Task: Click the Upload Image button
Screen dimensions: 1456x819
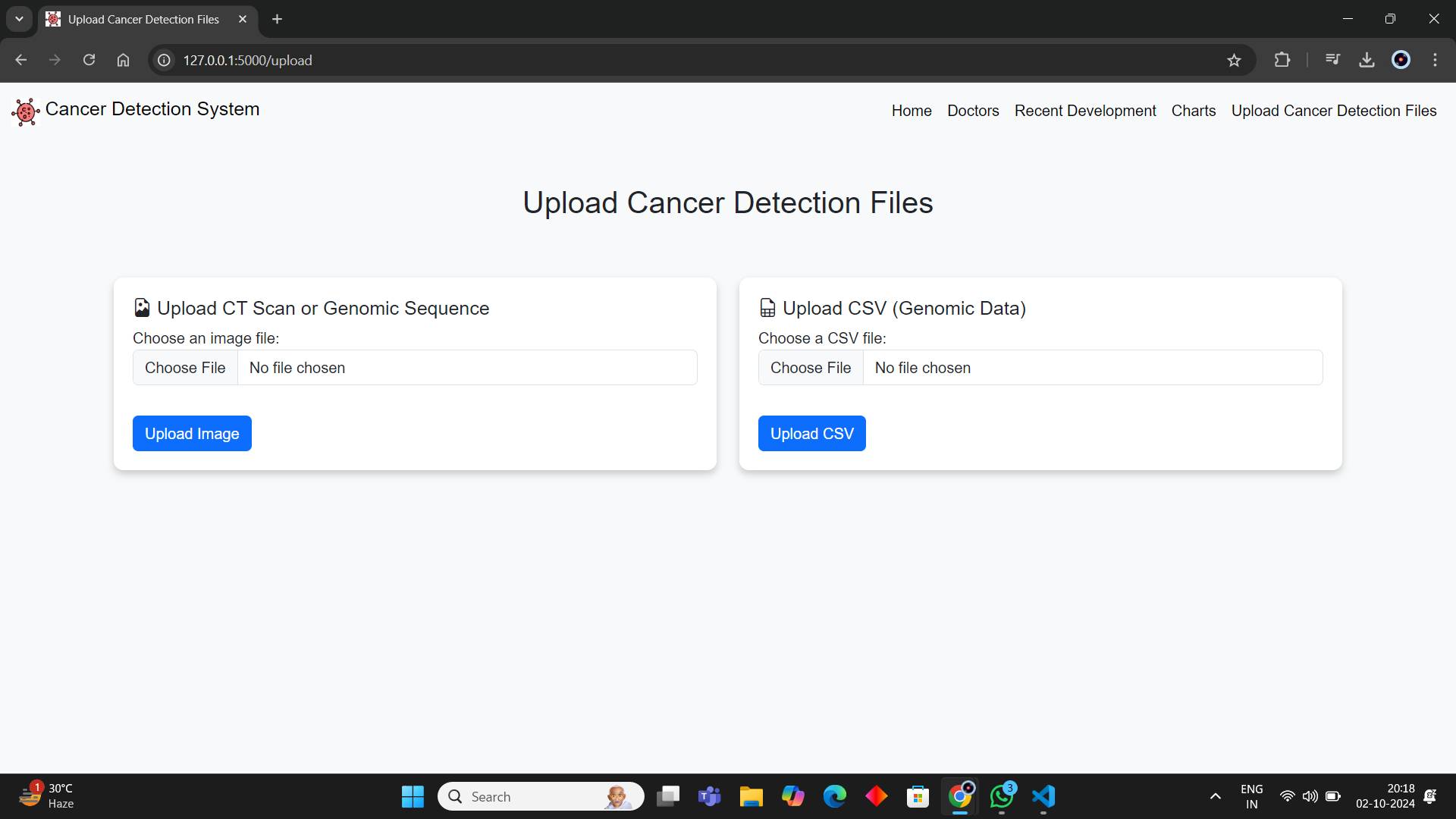Action: (x=191, y=433)
